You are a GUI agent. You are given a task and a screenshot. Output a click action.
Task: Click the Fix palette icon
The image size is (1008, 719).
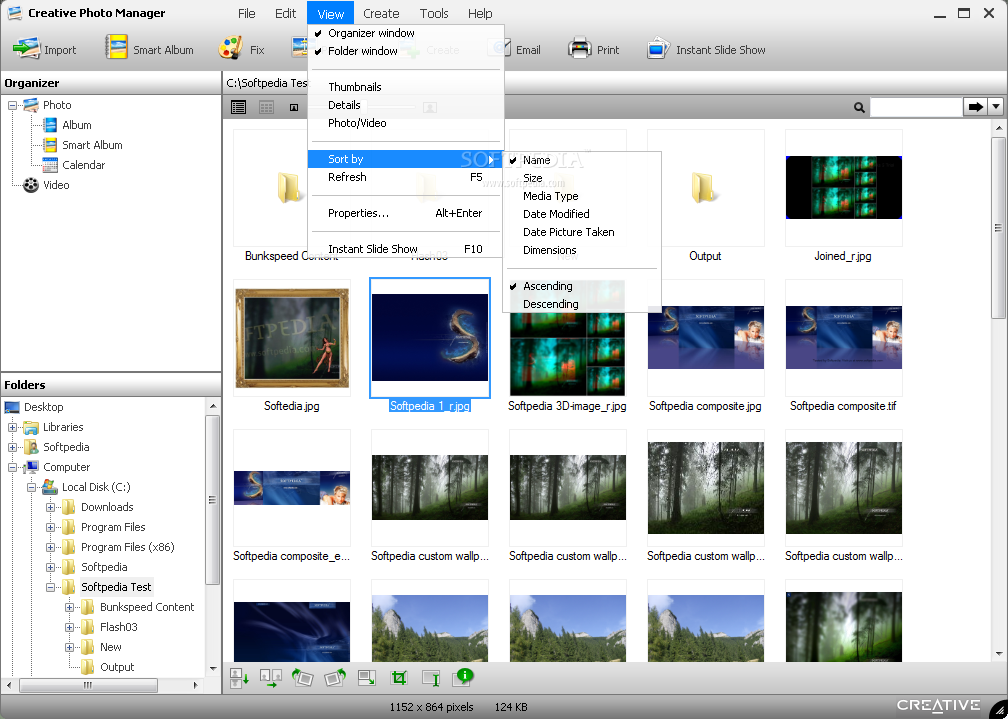[230, 49]
